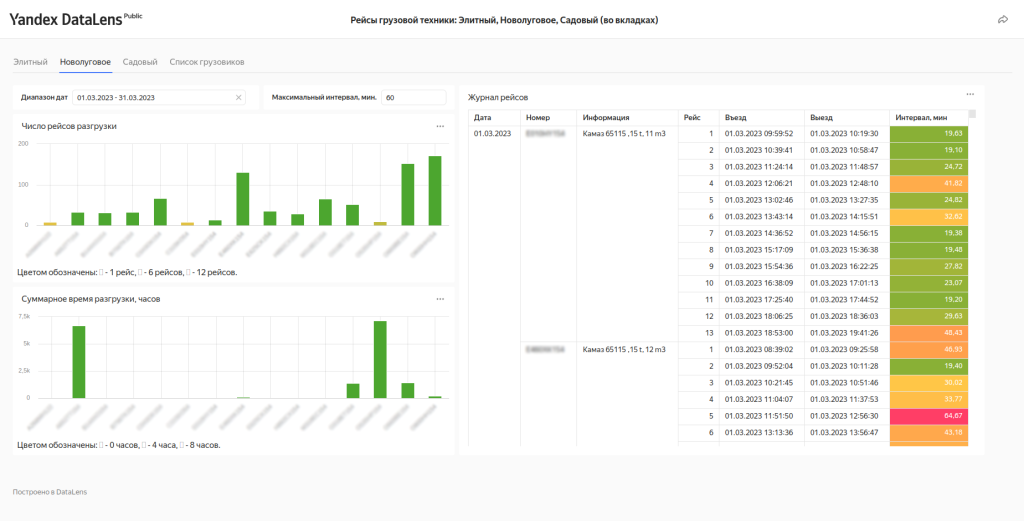
Task: Click the Рейс column header
Action: click(x=692, y=117)
